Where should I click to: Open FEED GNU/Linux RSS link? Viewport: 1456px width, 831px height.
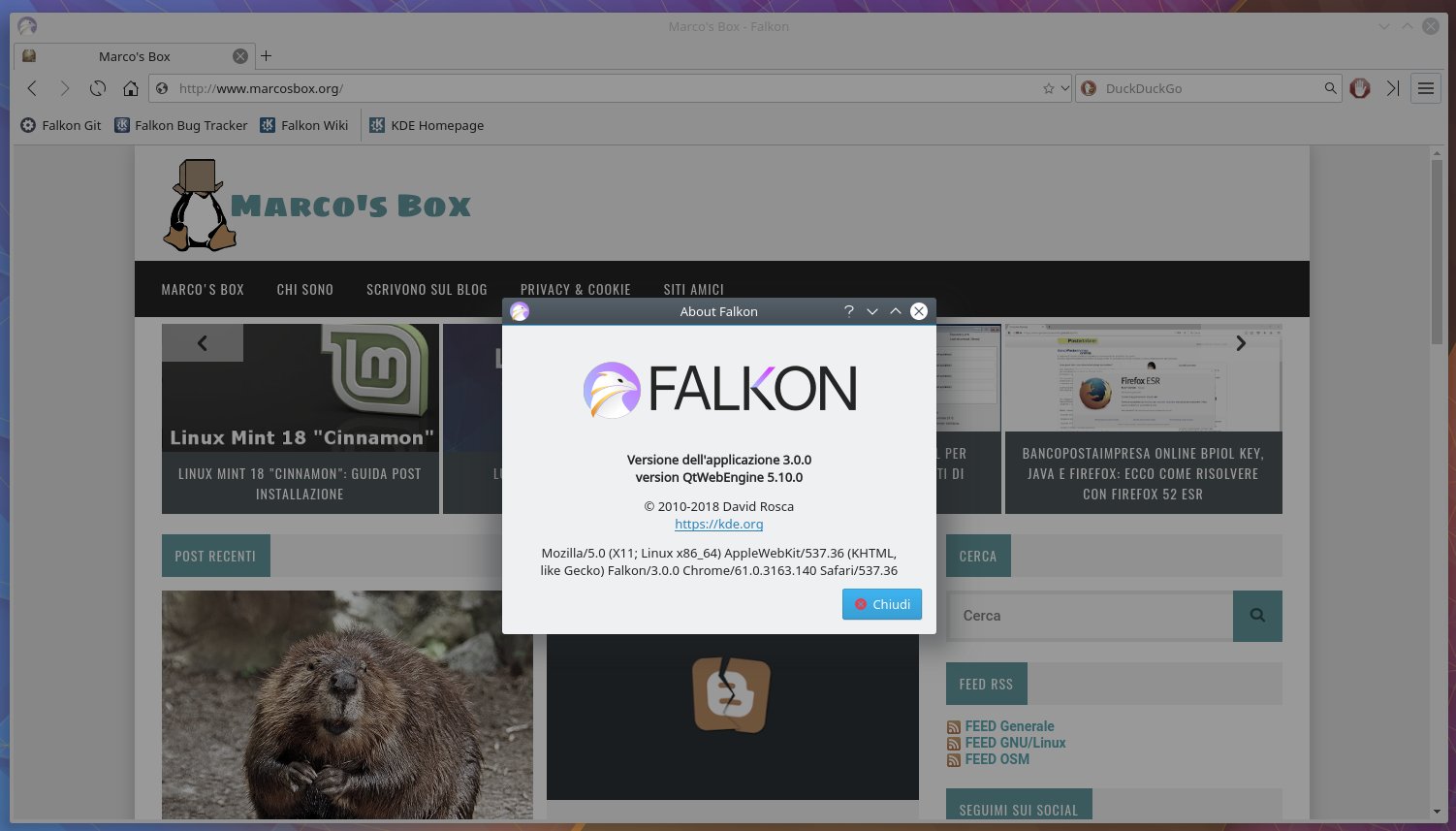(1015, 743)
